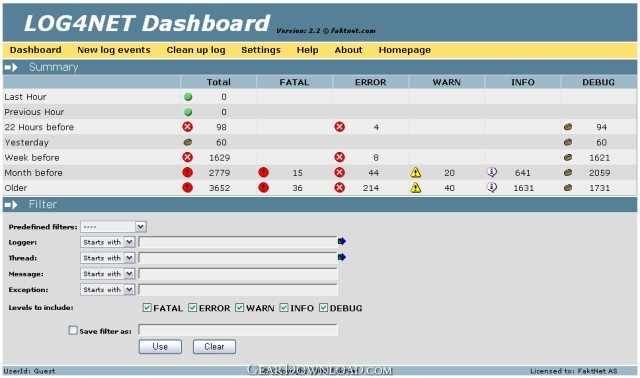Click blue arrow icon next to Logger field
Screen dimensions: 640x378
[342, 241]
